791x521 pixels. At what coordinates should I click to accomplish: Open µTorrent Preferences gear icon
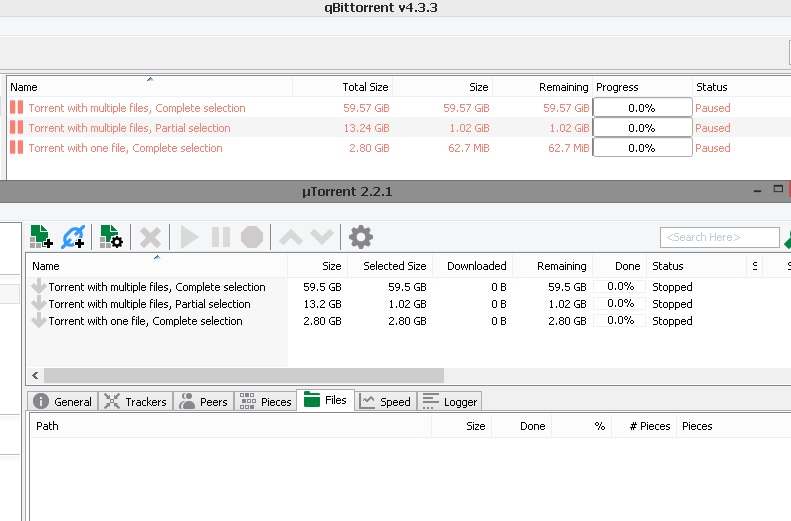pos(361,237)
